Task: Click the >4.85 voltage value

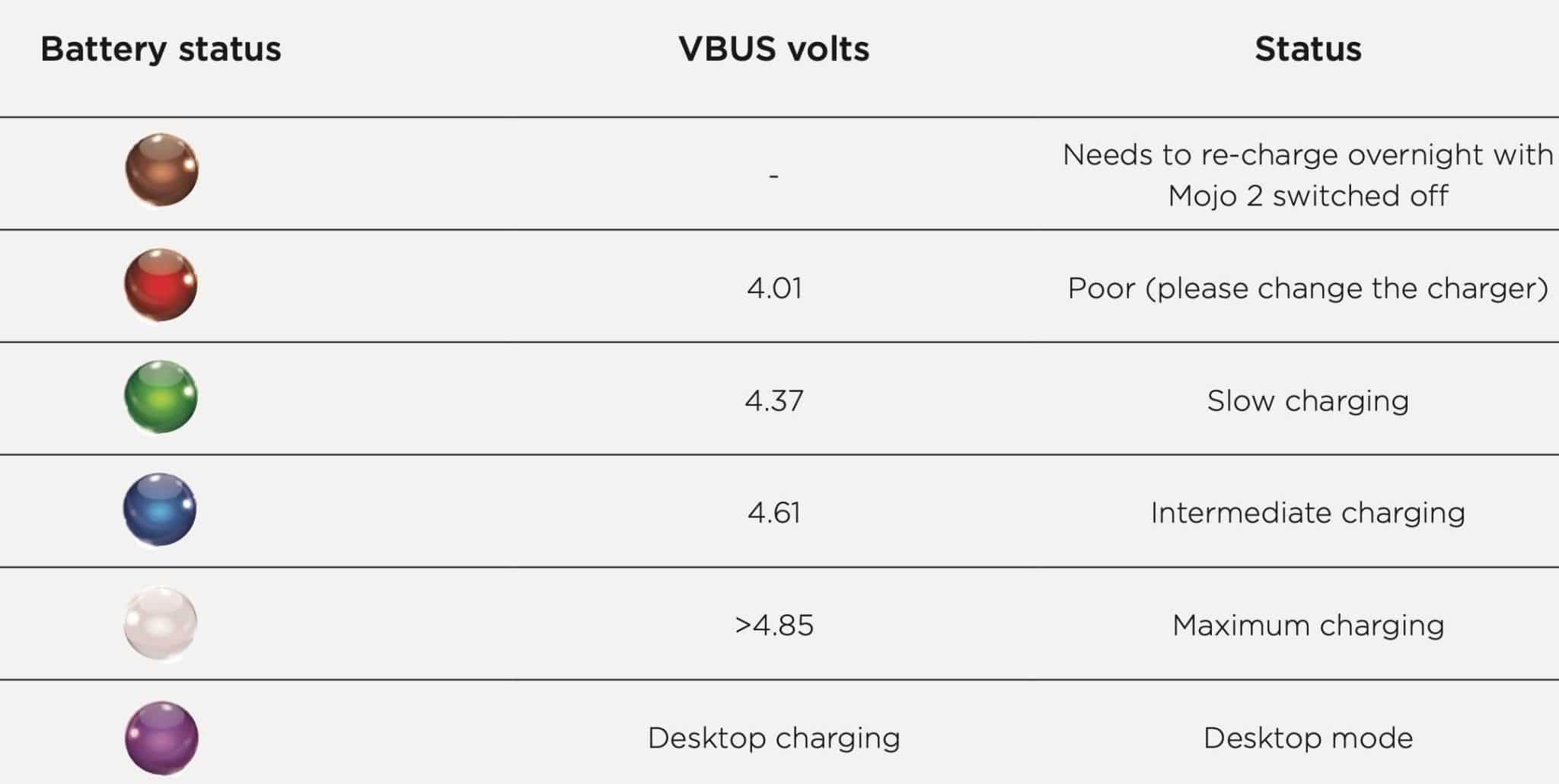Action: click(774, 626)
